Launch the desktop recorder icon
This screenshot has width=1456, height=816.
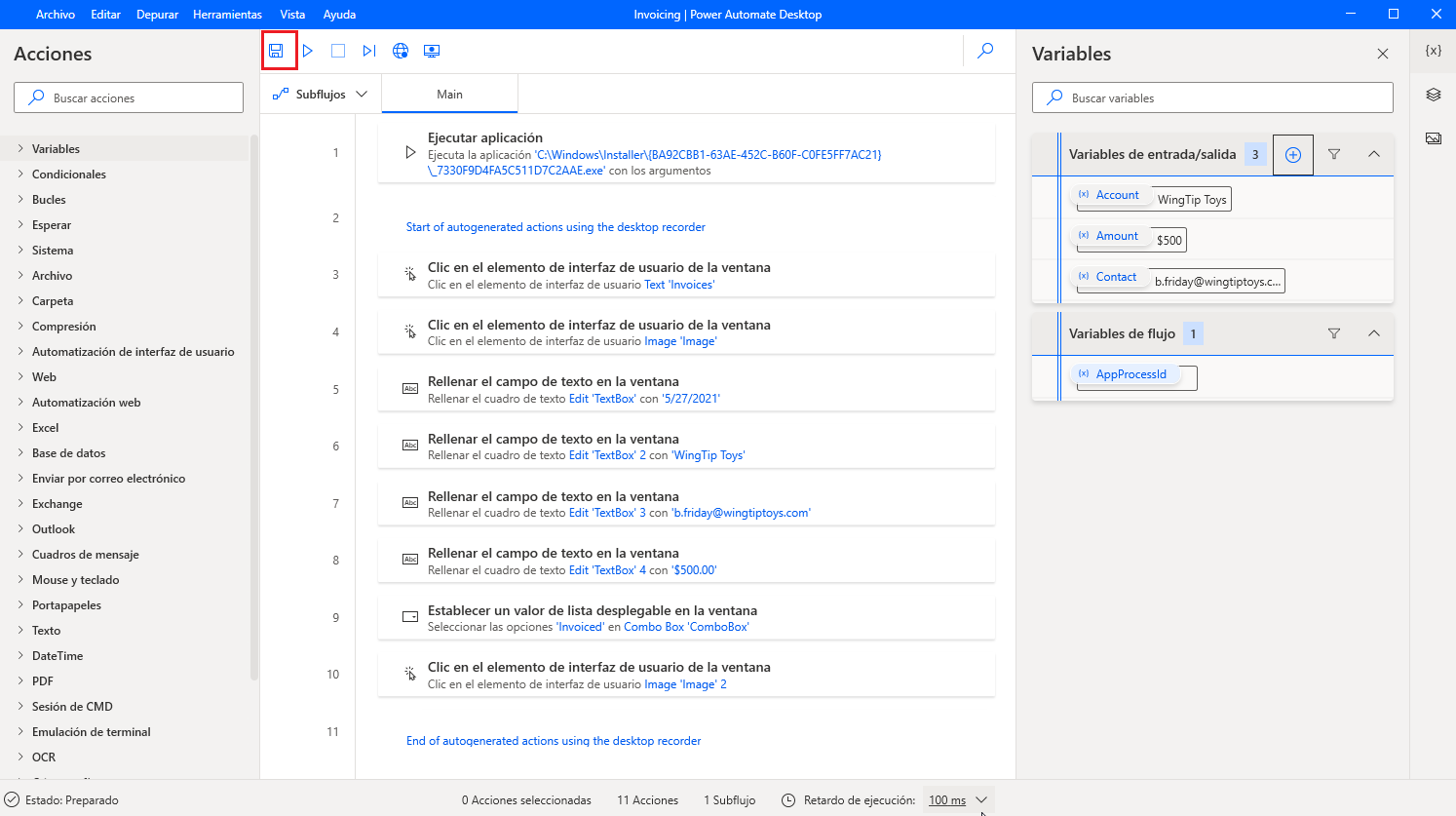(432, 51)
